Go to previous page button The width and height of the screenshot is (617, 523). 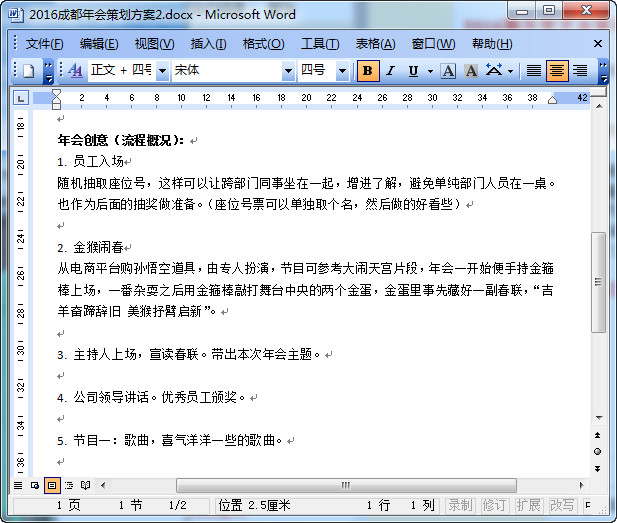[598, 435]
